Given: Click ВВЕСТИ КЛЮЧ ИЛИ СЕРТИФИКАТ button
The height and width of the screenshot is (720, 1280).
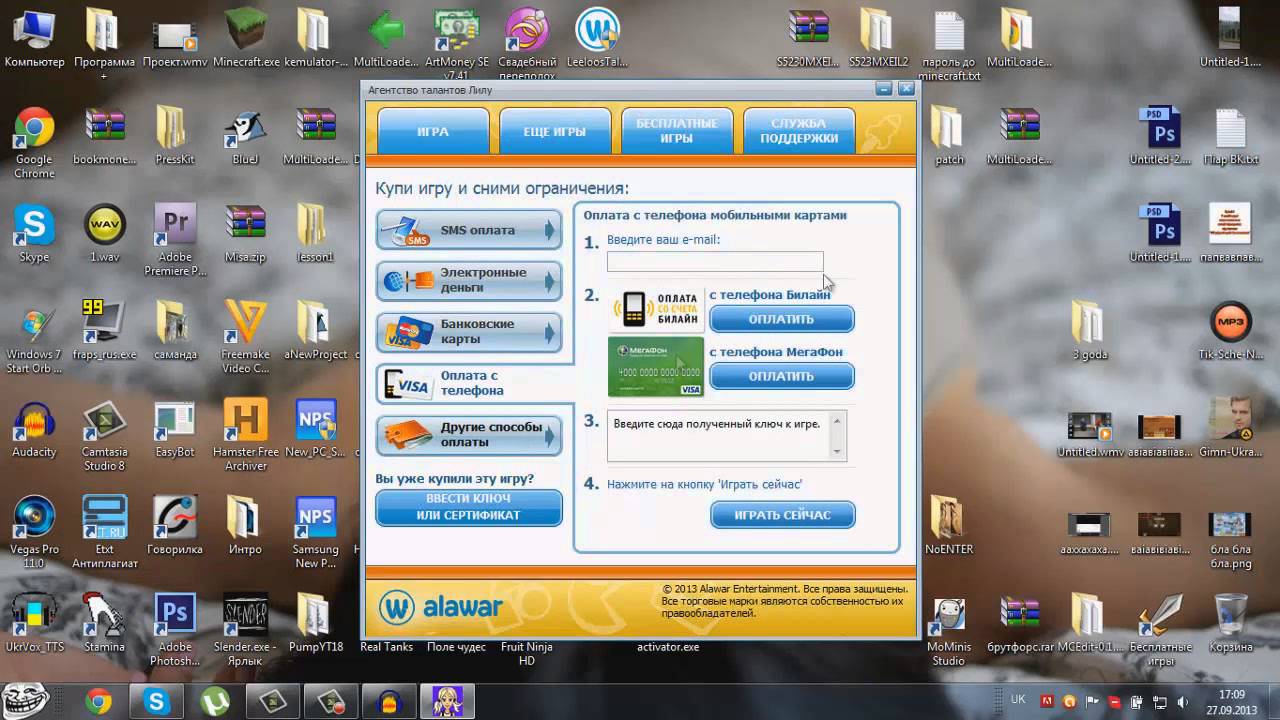Looking at the screenshot, I should [469, 507].
